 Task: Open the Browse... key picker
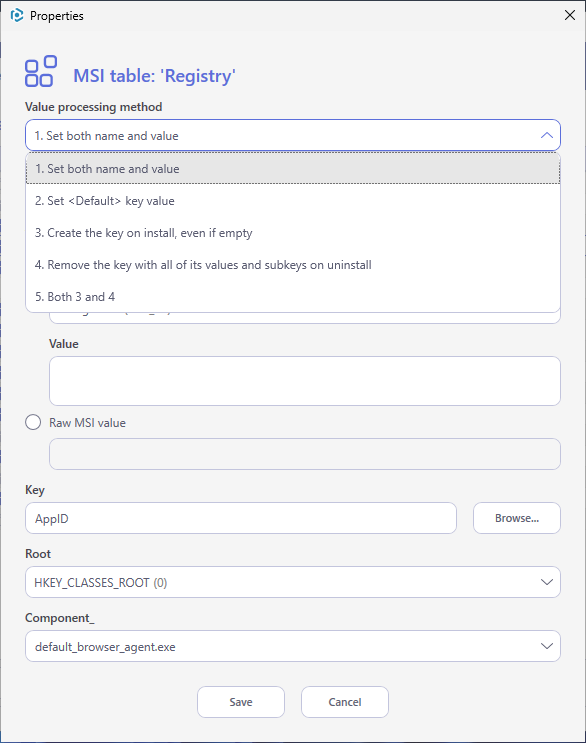[516, 518]
